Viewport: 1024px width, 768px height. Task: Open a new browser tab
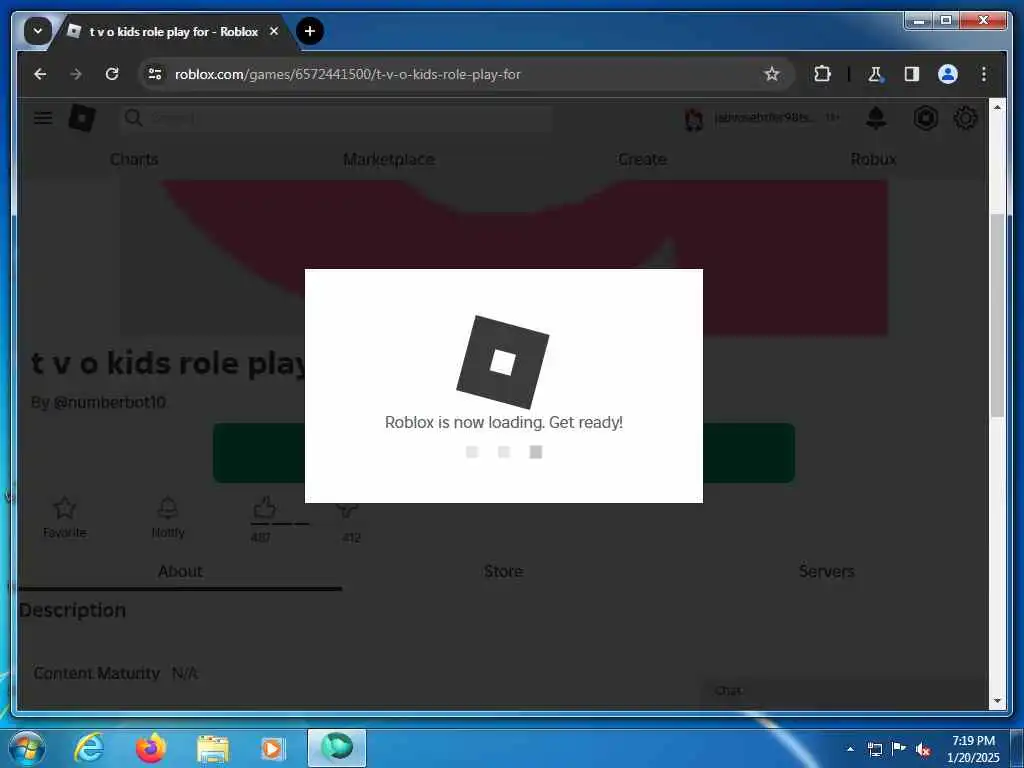pyautogui.click(x=310, y=31)
